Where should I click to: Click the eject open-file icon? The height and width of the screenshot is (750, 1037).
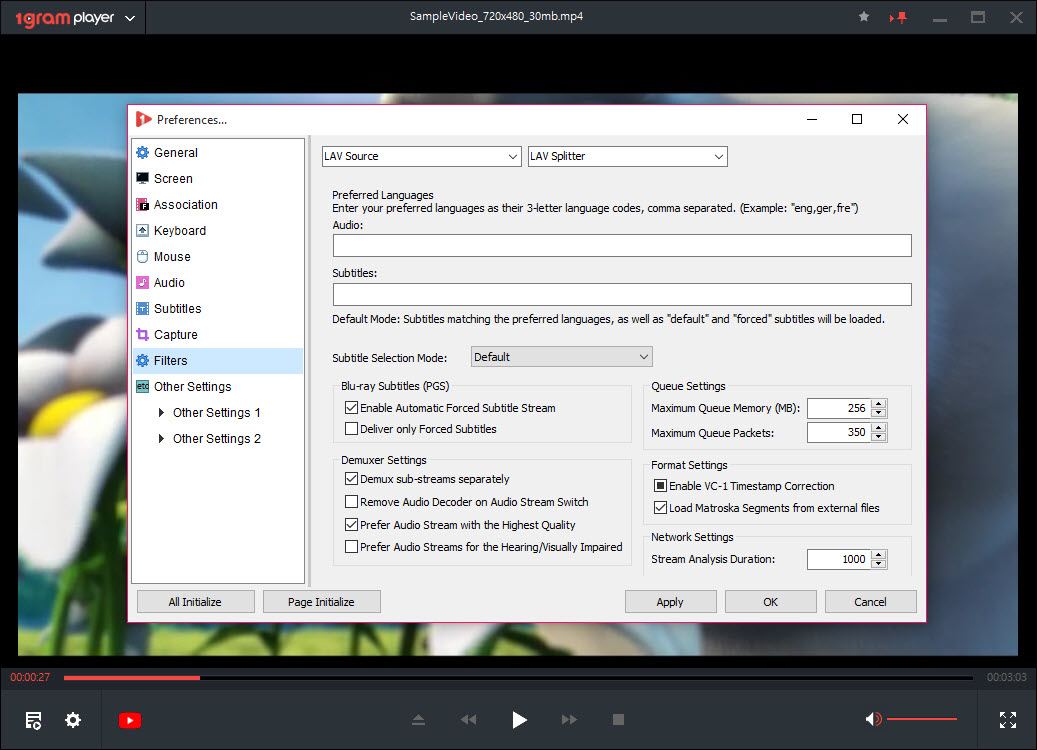click(419, 720)
